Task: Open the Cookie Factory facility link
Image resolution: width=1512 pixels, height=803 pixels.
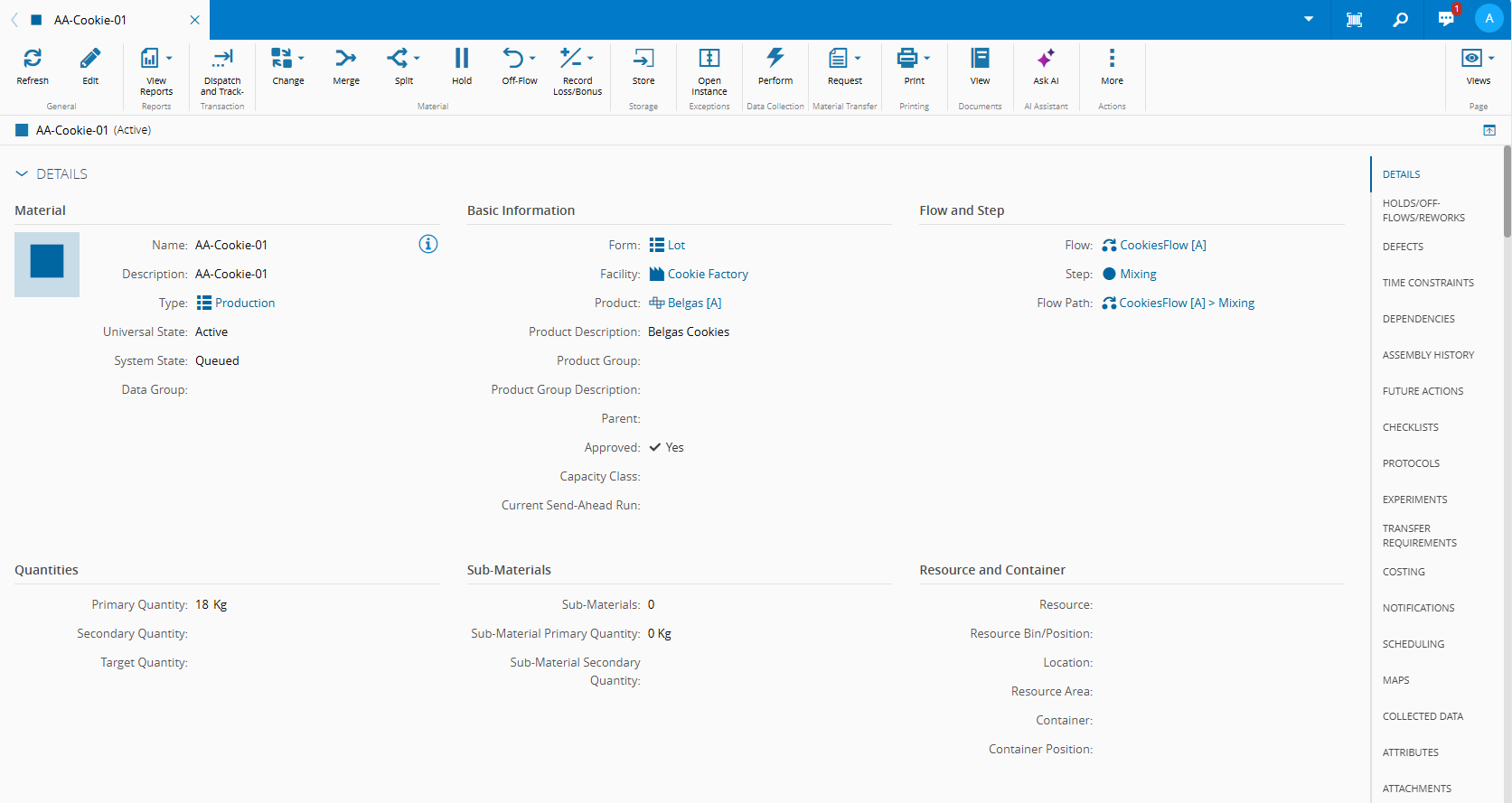Action: click(x=708, y=274)
